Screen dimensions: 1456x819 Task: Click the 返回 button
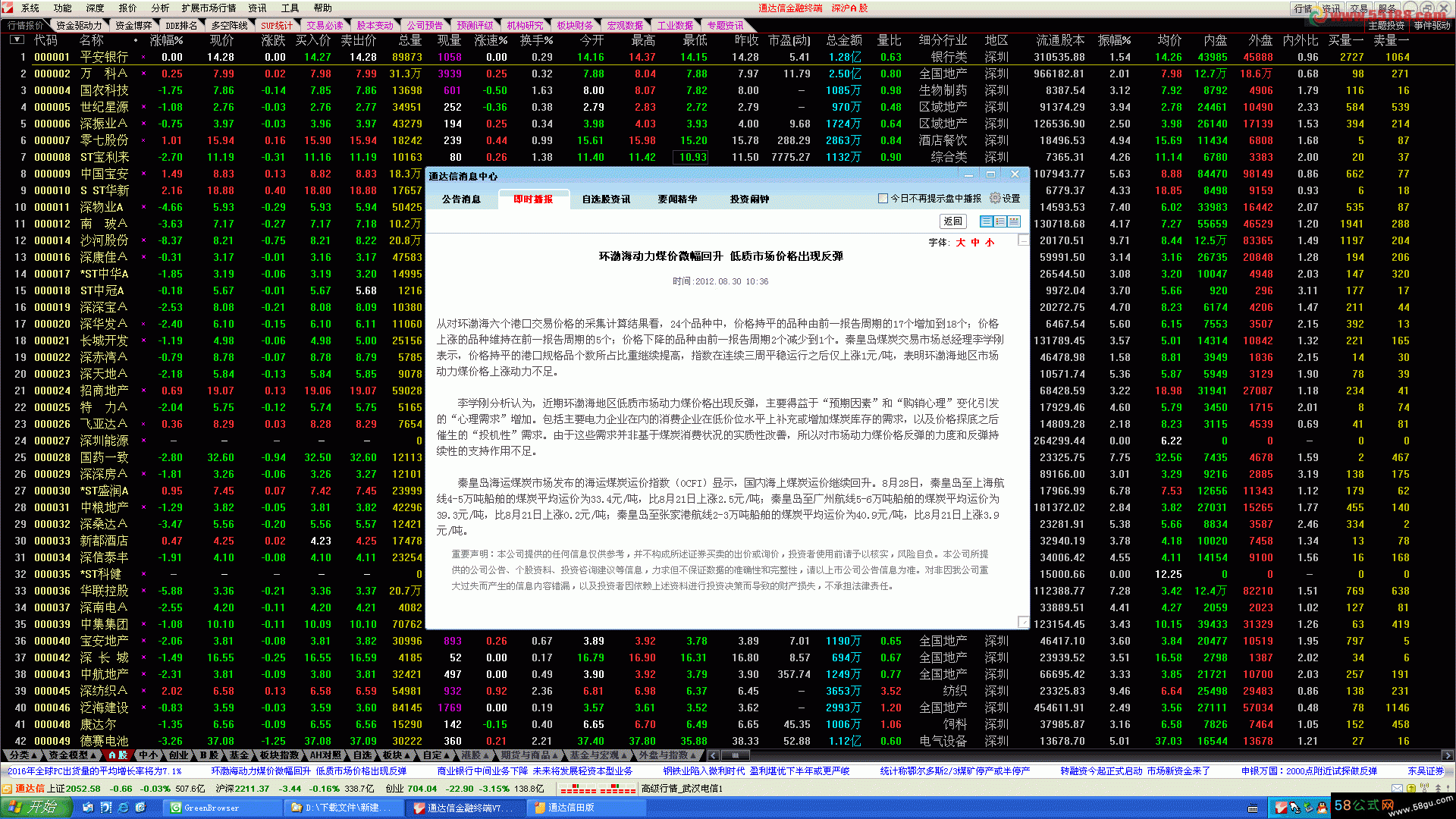pos(952,221)
